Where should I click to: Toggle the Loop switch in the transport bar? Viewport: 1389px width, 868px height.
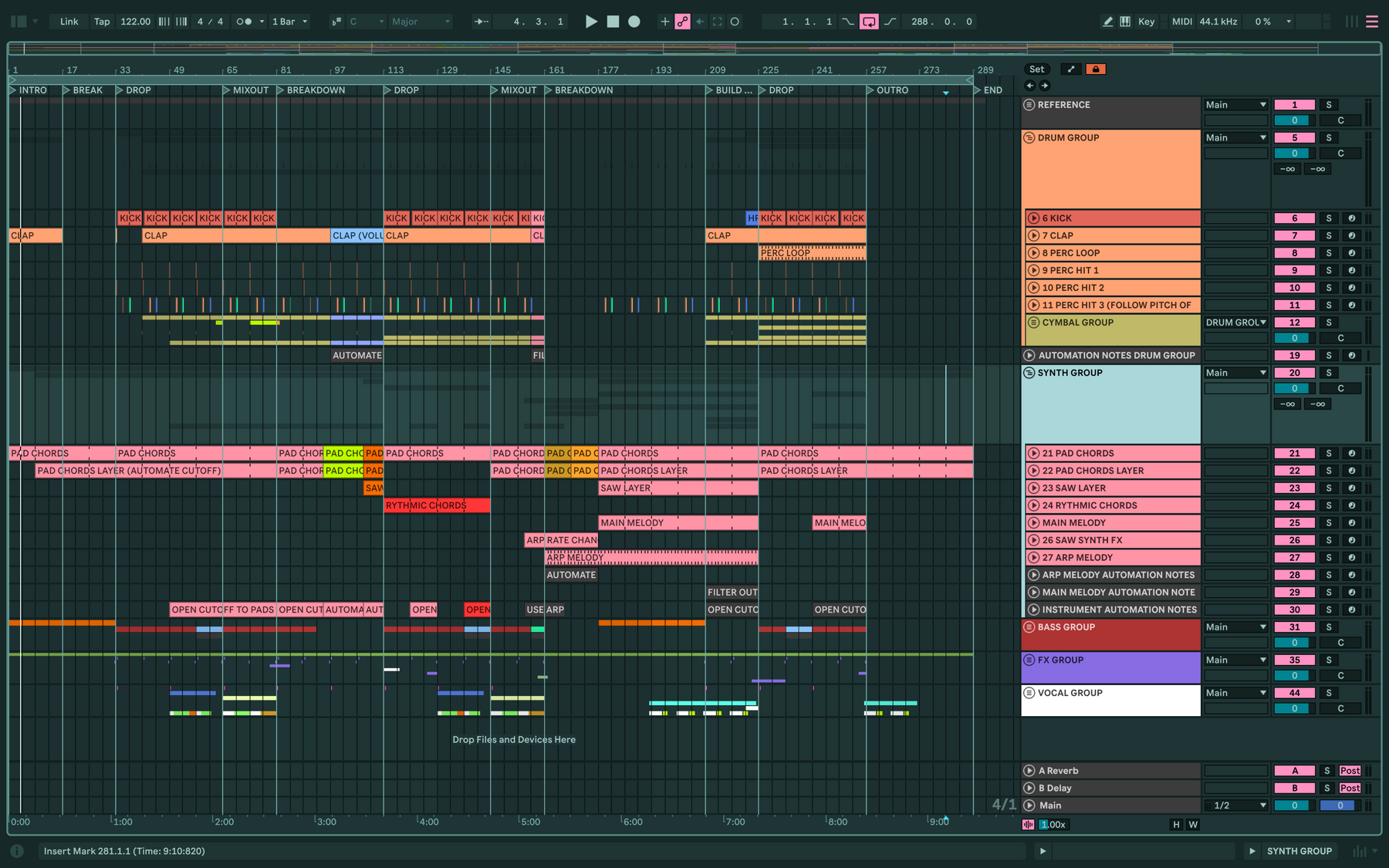[x=869, y=22]
